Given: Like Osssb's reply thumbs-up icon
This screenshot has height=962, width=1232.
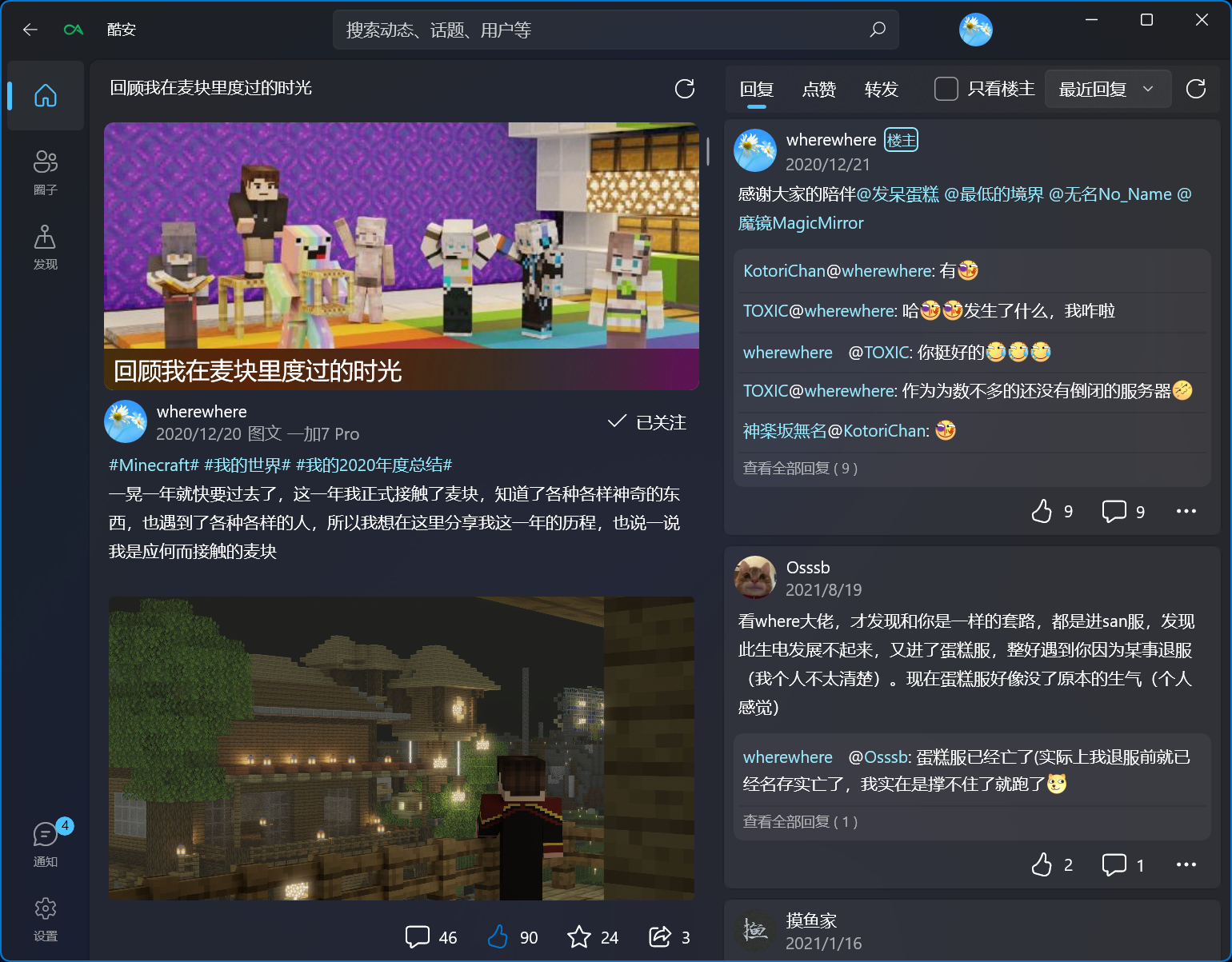Looking at the screenshot, I should pyautogui.click(x=1042, y=864).
